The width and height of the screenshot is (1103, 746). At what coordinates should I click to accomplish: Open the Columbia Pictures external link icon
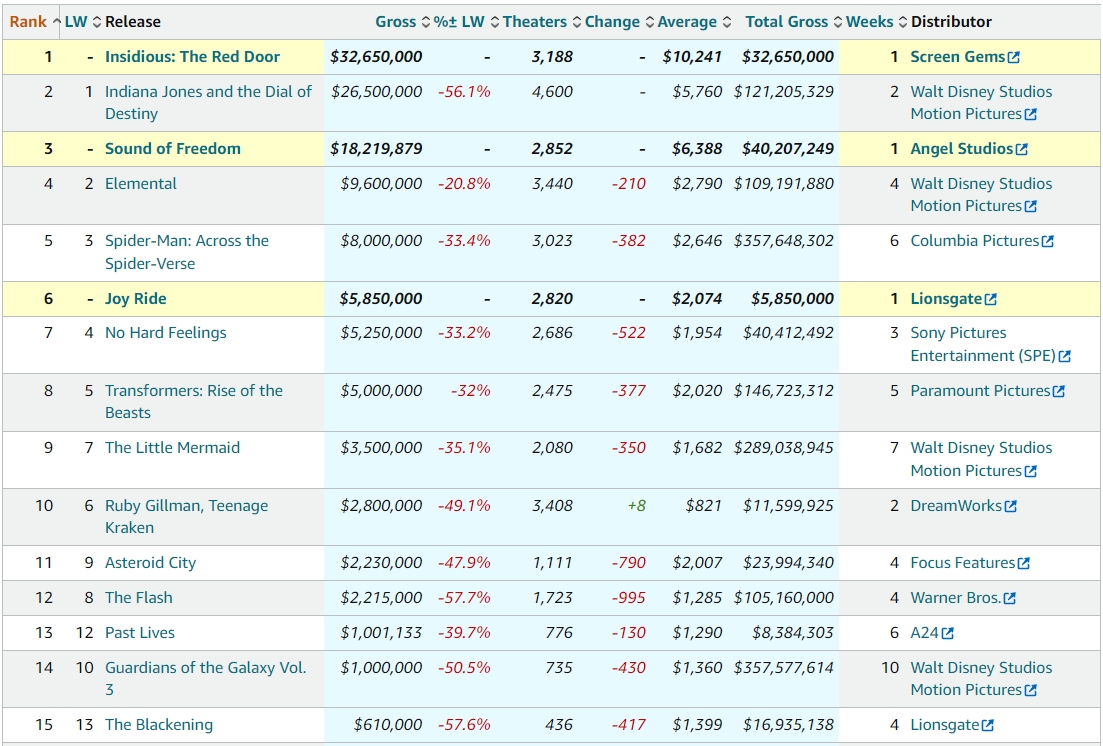coord(1048,241)
